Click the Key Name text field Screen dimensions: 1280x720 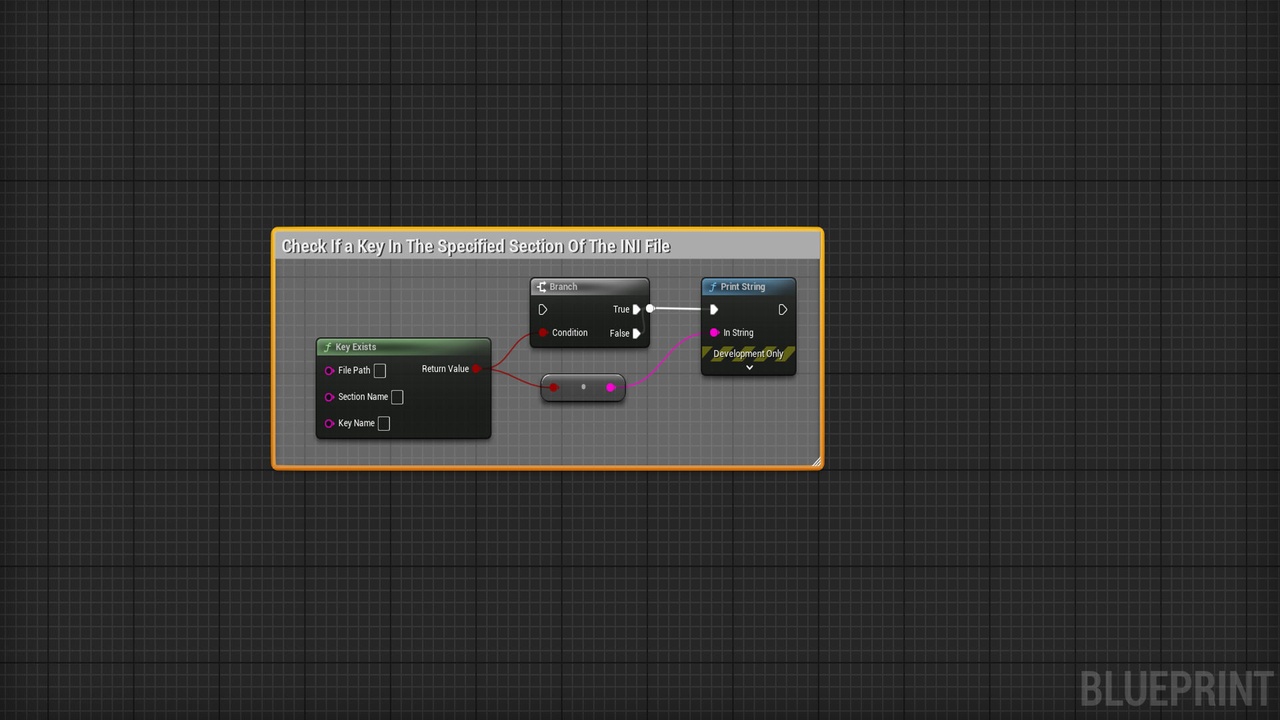384,423
